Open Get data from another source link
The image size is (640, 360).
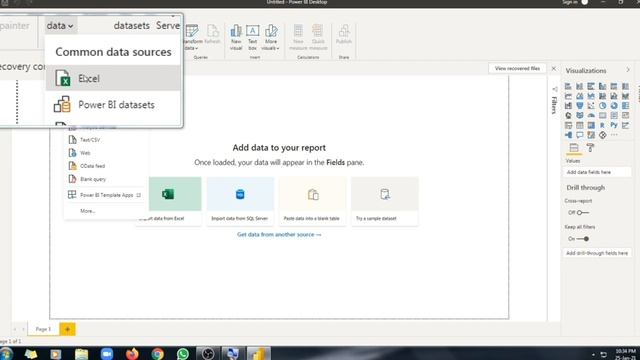click(279, 235)
